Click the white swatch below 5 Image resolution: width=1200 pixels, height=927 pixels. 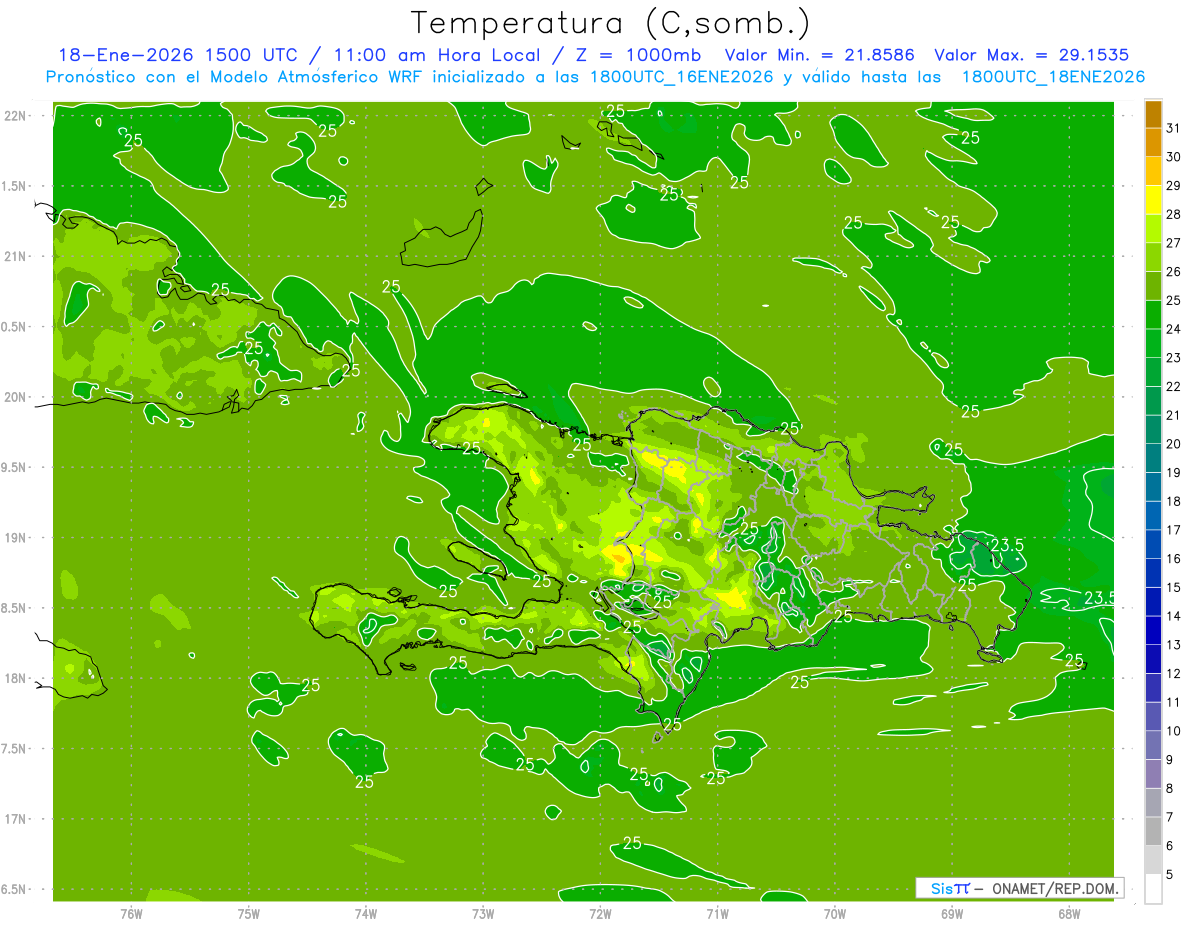1153,888
